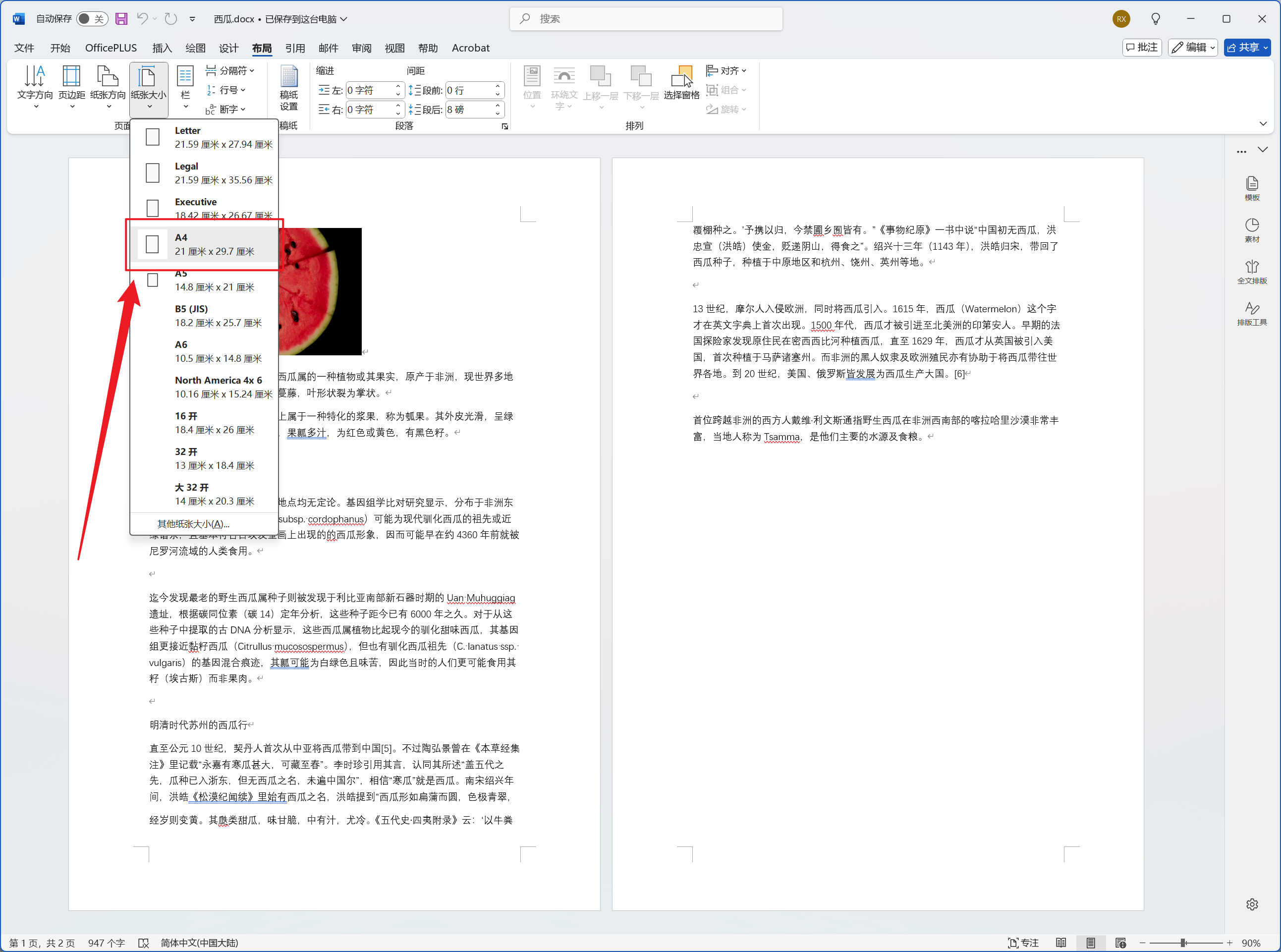Image resolution: width=1281 pixels, height=952 pixels.
Task: Open the 素材 panel in right sidebar
Action: [1252, 229]
